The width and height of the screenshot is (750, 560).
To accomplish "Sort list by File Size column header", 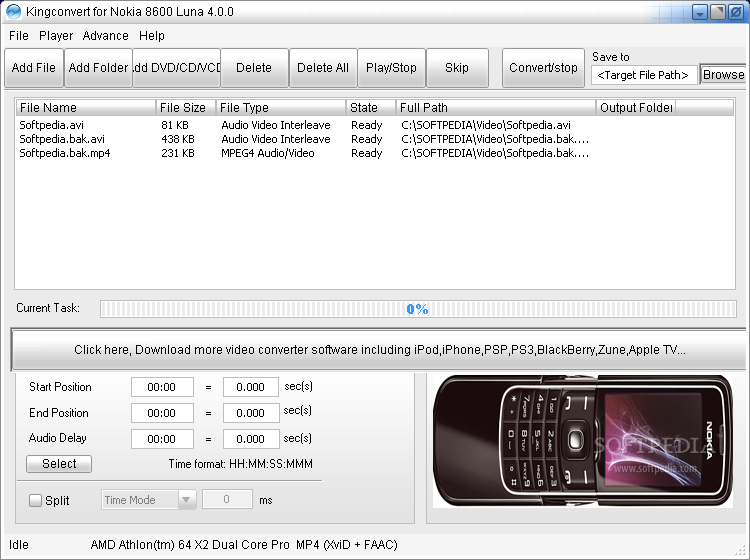I will pyautogui.click(x=186, y=108).
